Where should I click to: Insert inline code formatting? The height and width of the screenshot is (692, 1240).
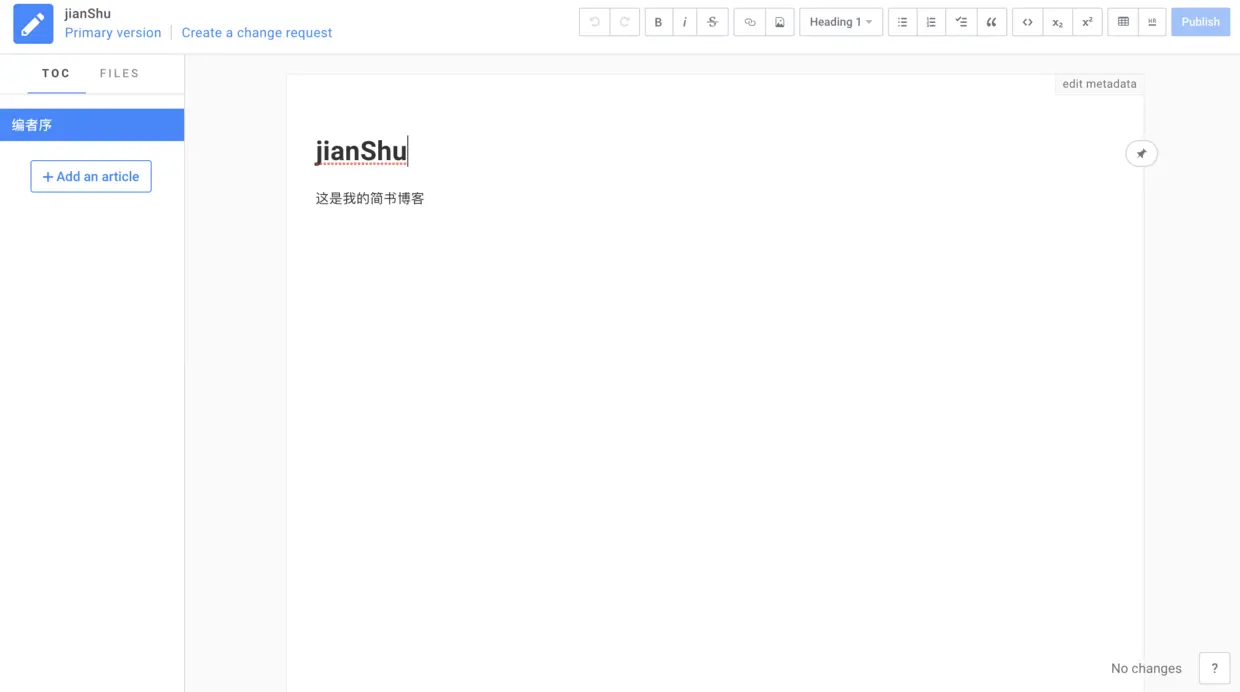[x=1027, y=22]
